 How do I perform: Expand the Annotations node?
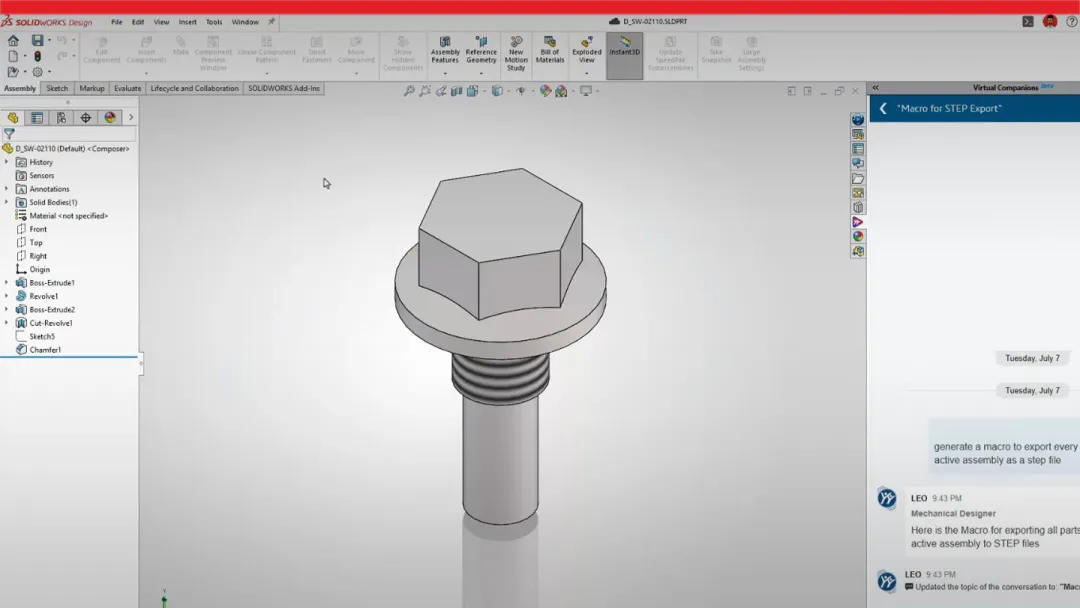tap(7, 189)
